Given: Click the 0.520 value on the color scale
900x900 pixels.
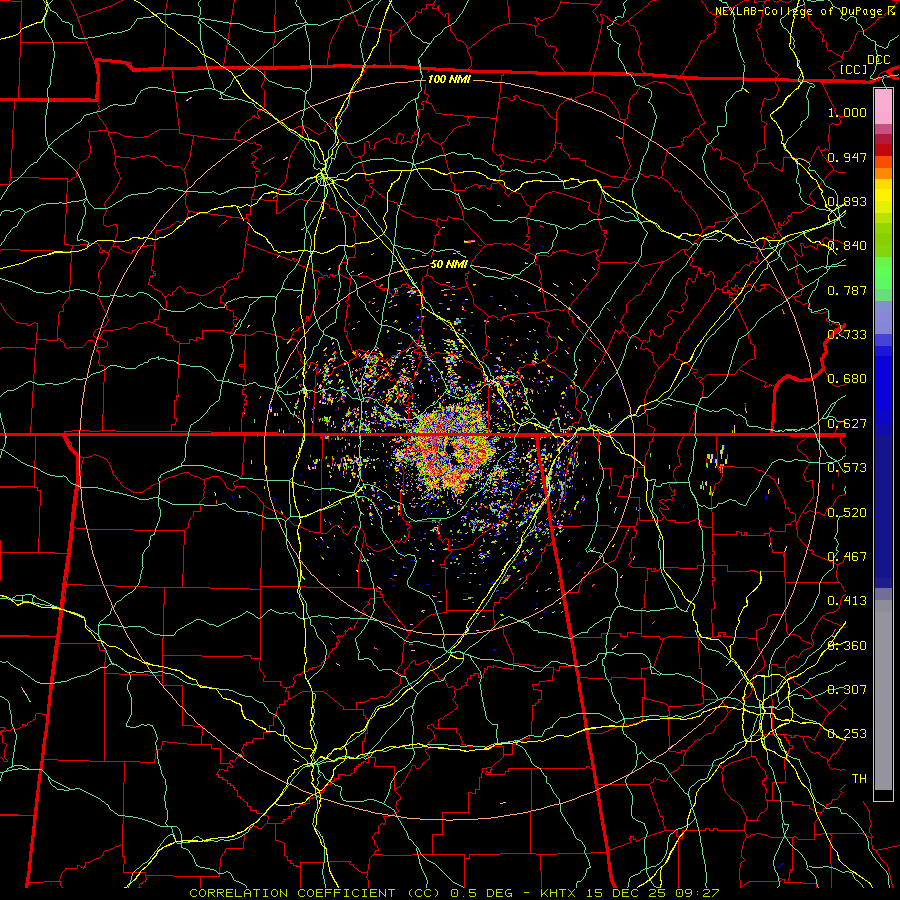Looking at the screenshot, I should [847, 513].
